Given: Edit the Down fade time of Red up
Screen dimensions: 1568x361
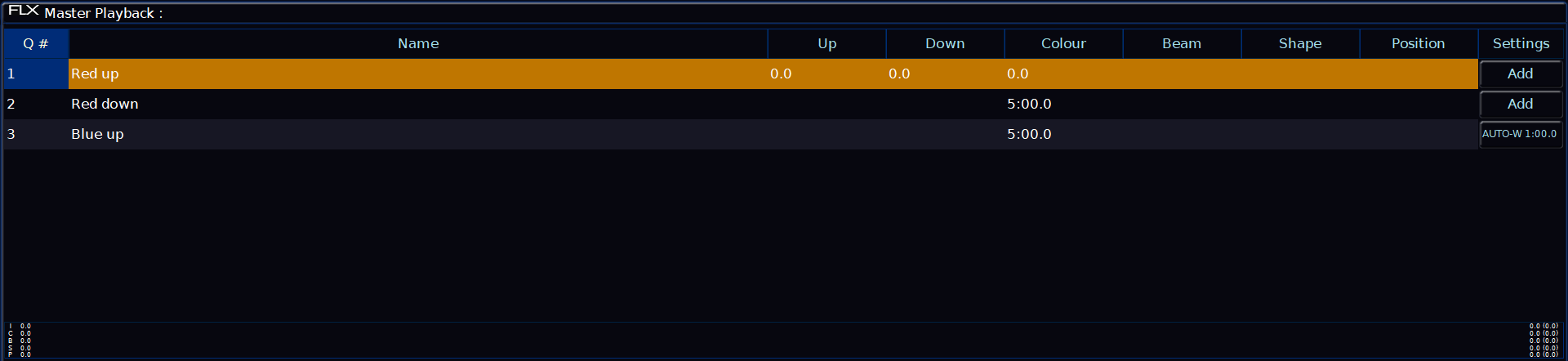Looking at the screenshot, I should [945, 74].
